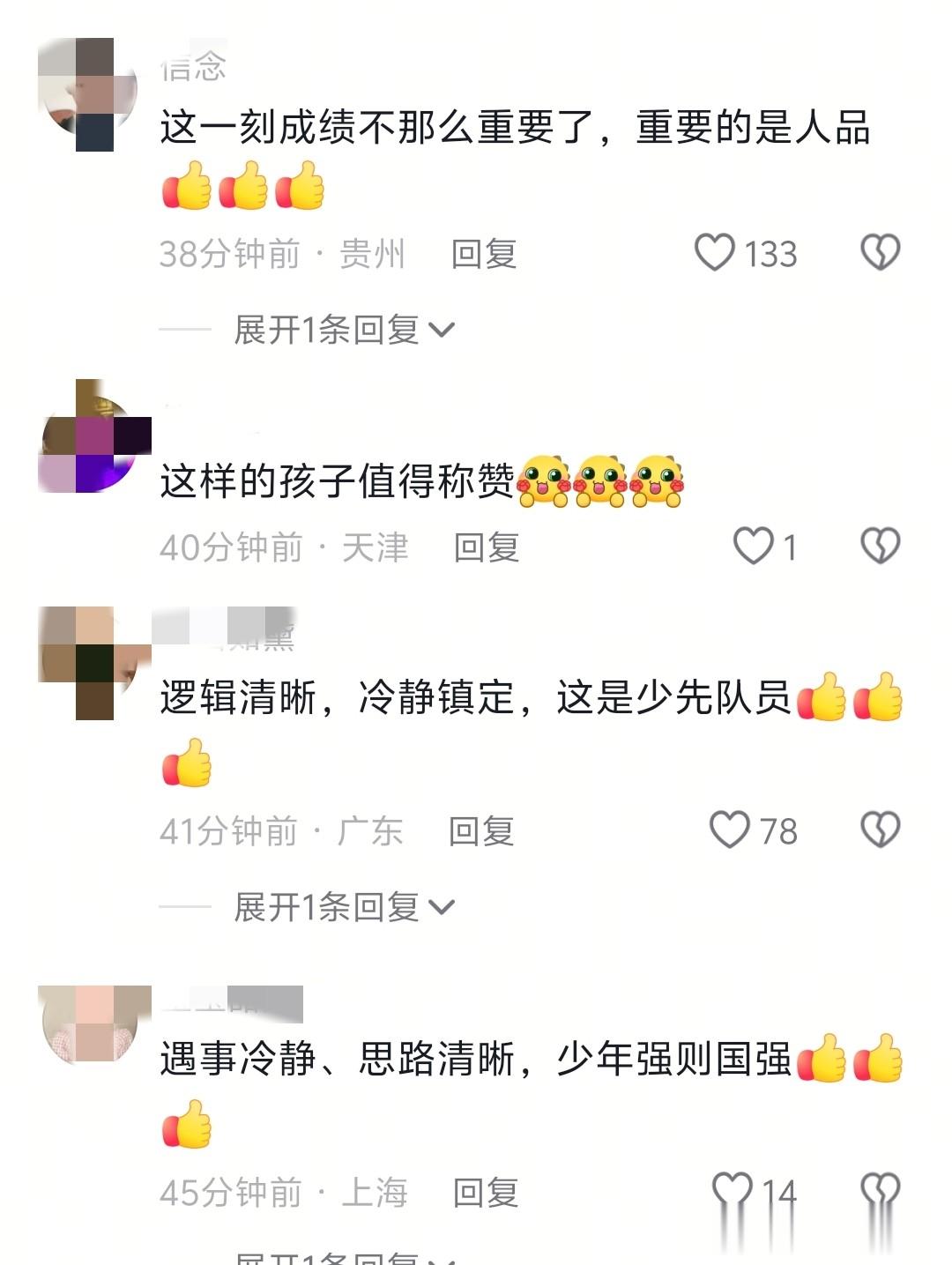Dislike the Guizhou comment via broken heart
This screenshot has width=952, height=1265.
point(880,253)
